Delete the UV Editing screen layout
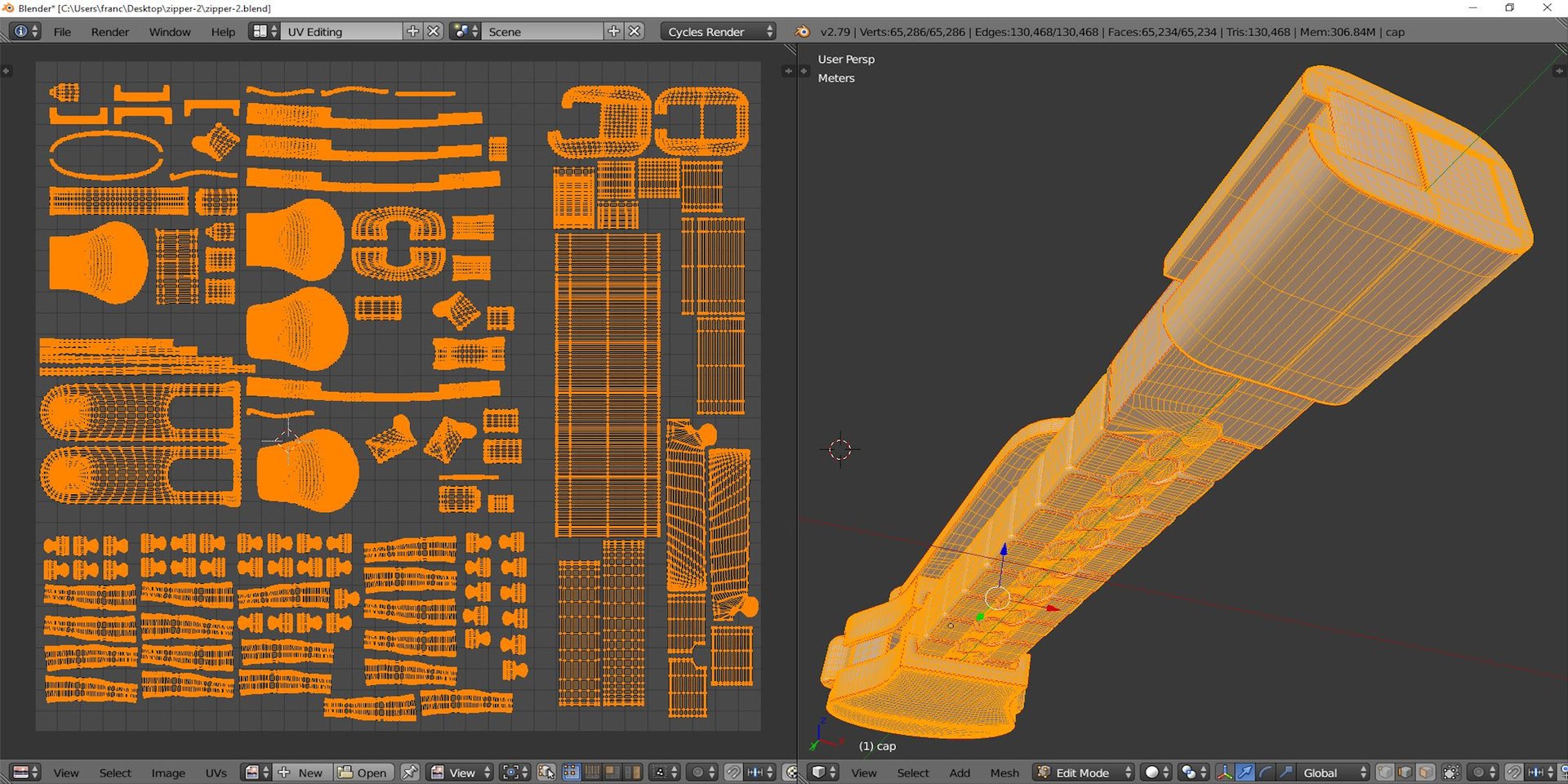This screenshot has width=1568, height=784. (434, 31)
